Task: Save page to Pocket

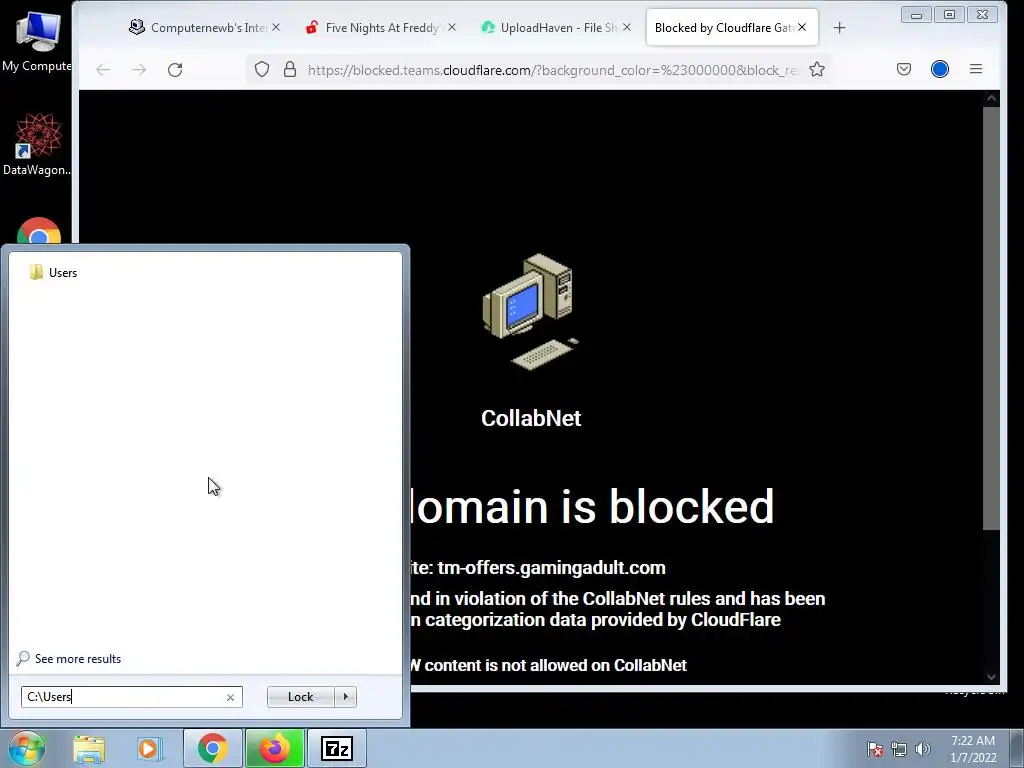Action: (904, 69)
